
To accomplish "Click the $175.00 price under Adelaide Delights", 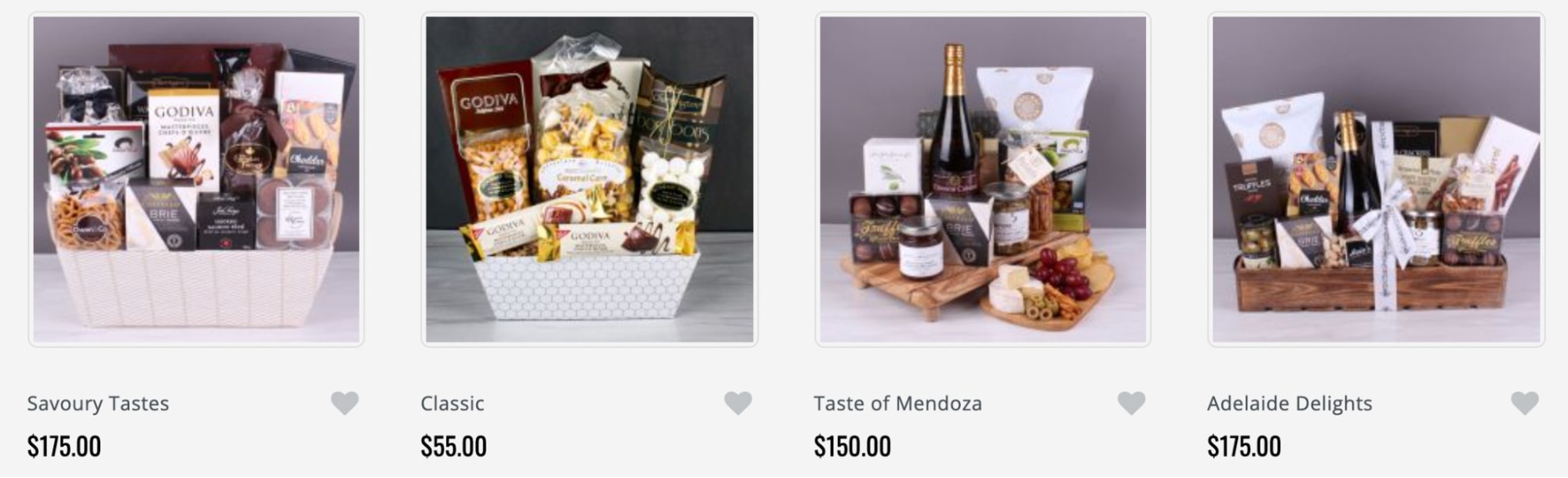I will pos(1244,447).
